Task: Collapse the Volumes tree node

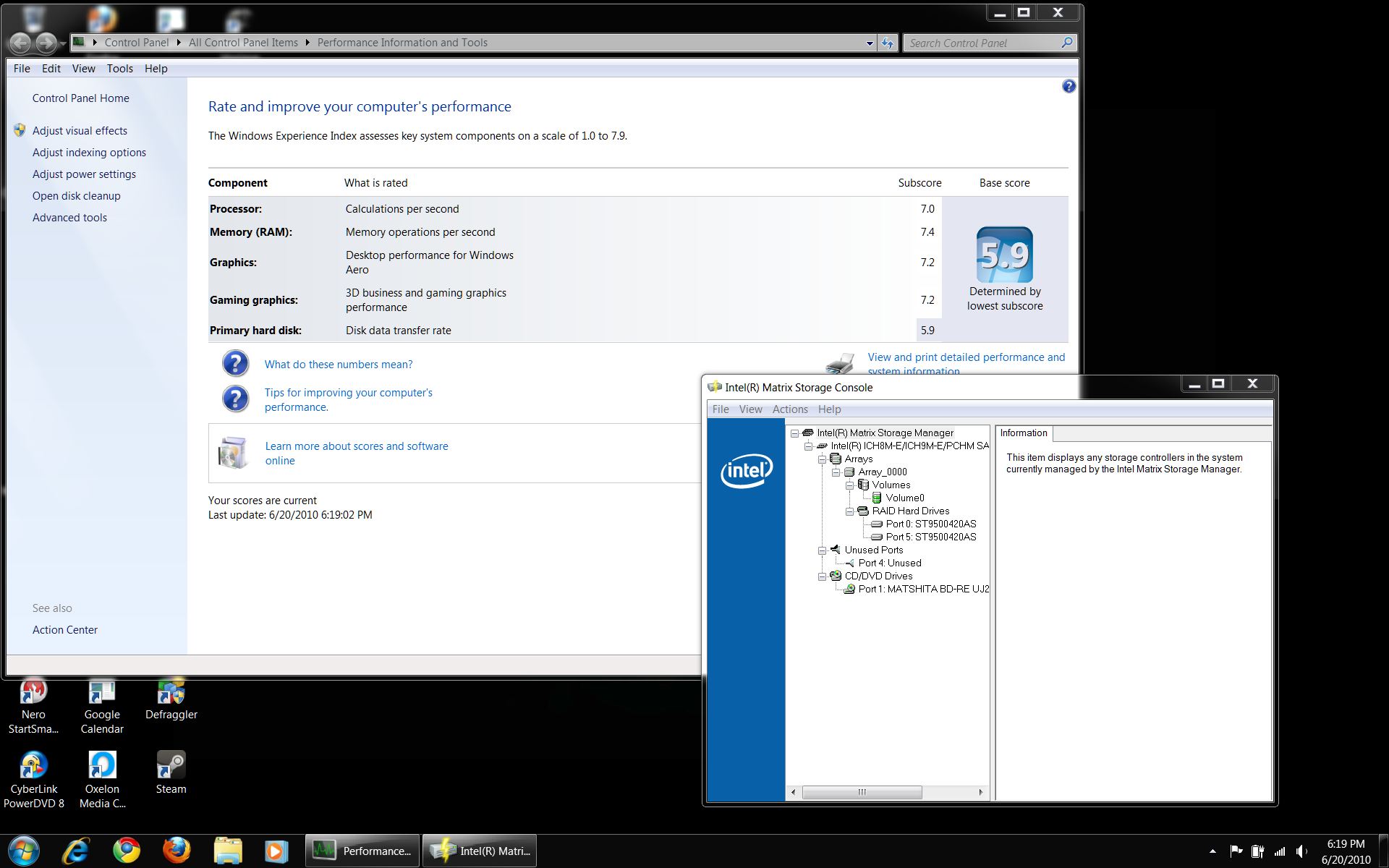Action: (x=849, y=485)
